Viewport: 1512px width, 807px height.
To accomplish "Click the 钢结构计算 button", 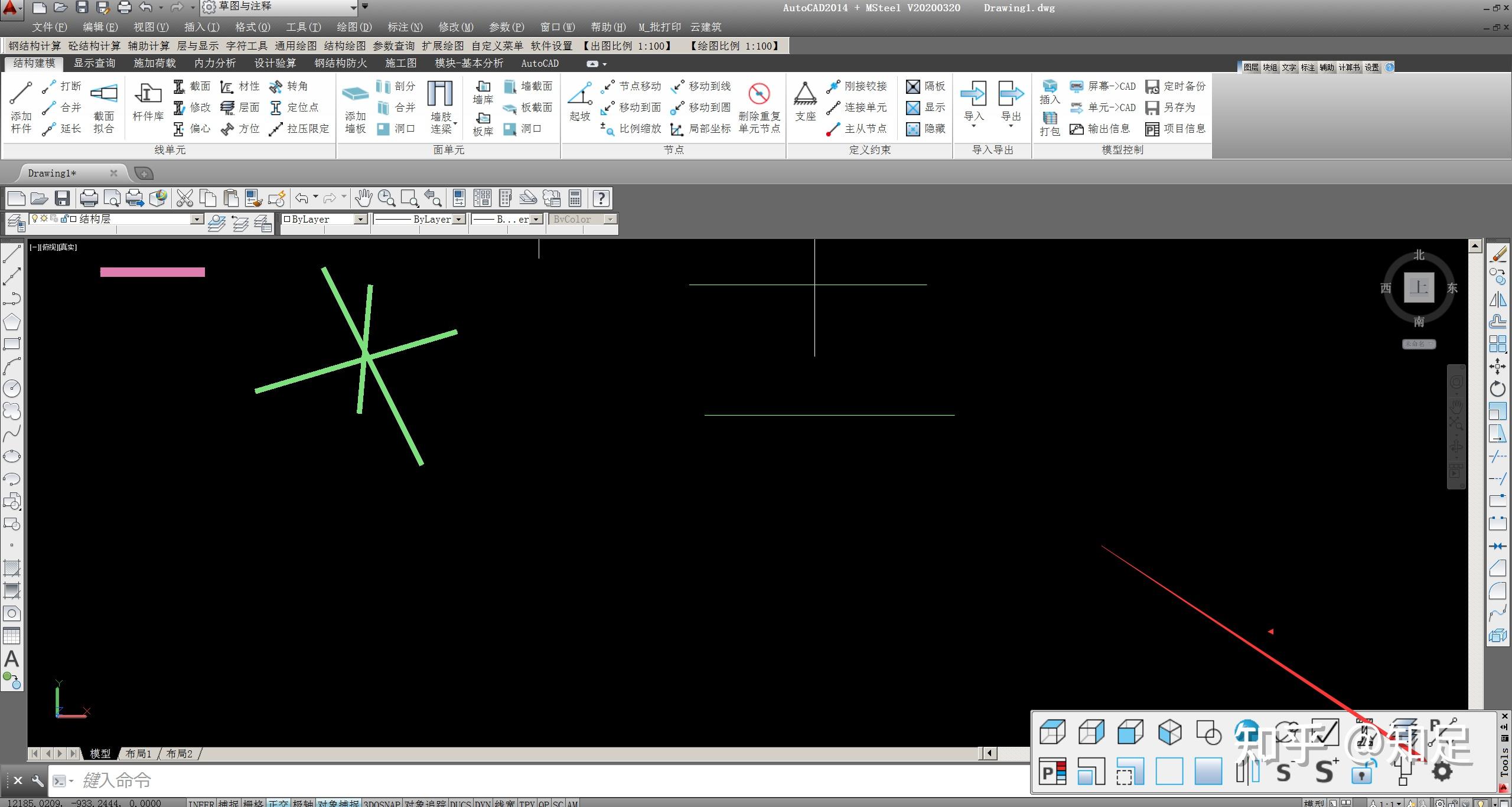I will (x=34, y=45).
